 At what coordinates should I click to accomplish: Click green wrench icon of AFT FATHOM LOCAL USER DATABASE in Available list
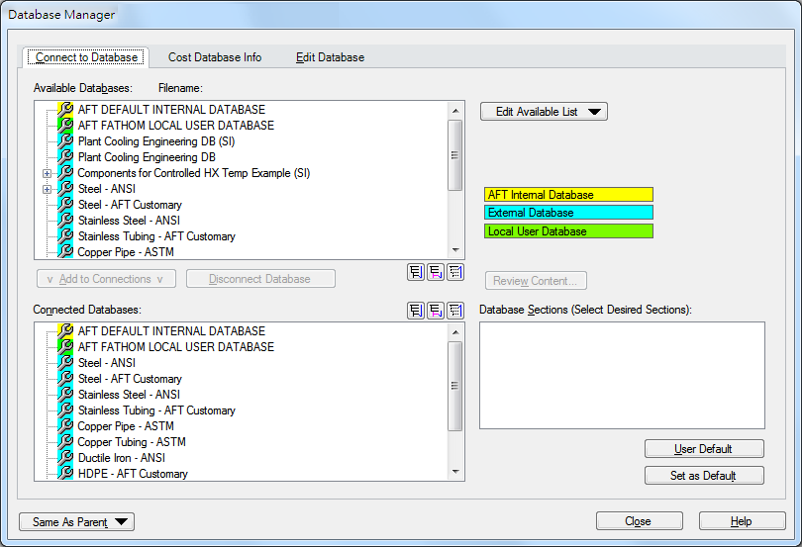pyautogui.click(x=65, y=125)
